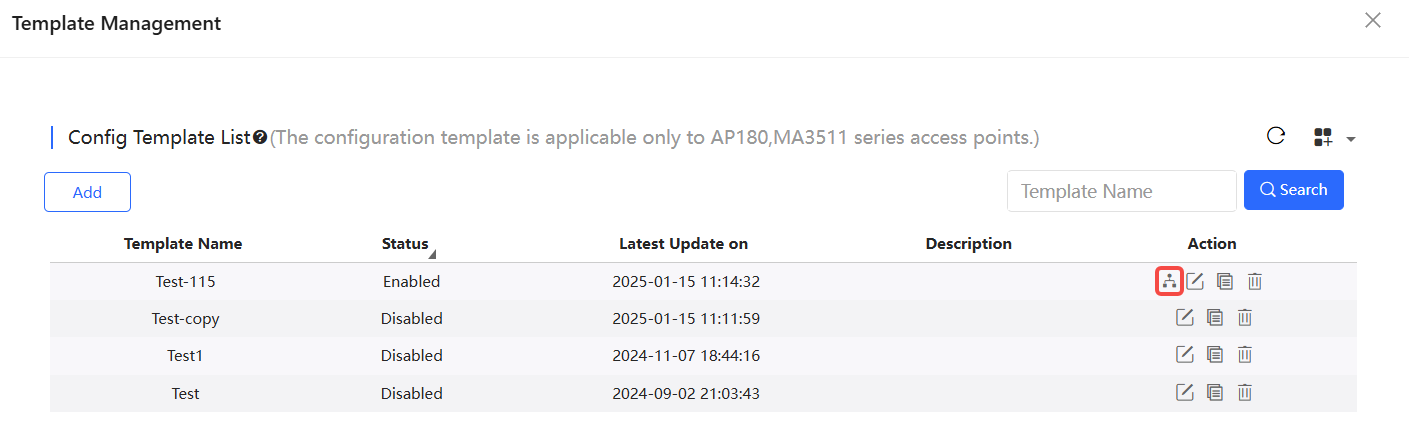The image size is (1409, 422).
Task: Focus the Template Name search field
Action: (x=1122, y=191)
